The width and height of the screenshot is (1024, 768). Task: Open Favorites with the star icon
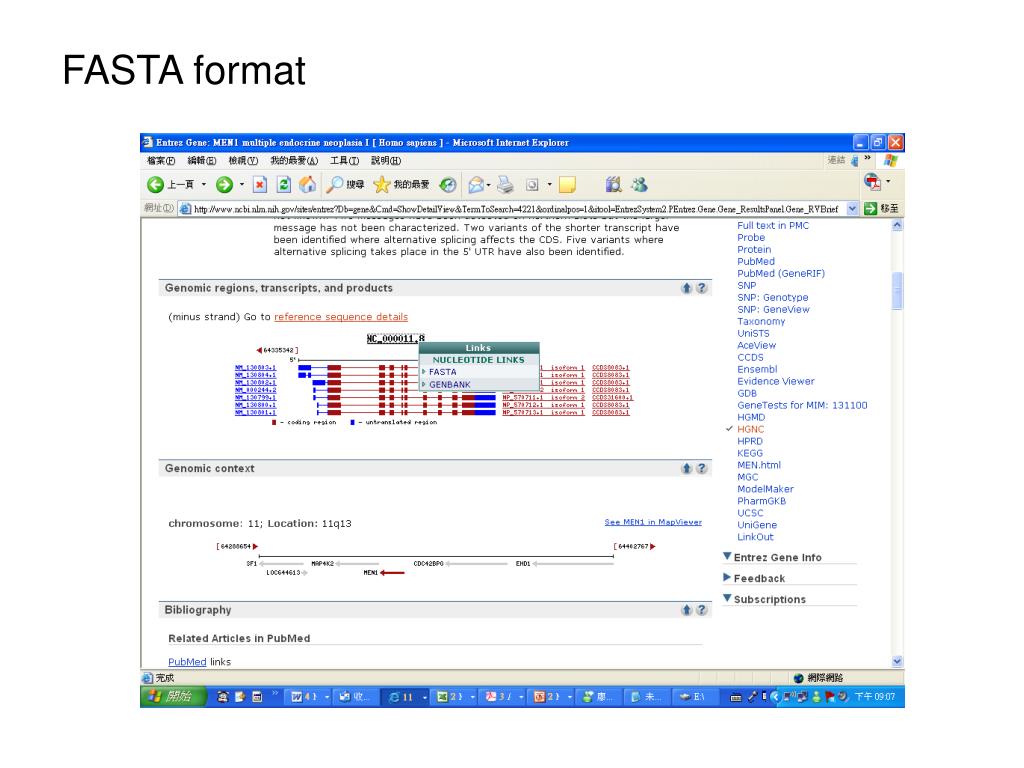[381, 185]
